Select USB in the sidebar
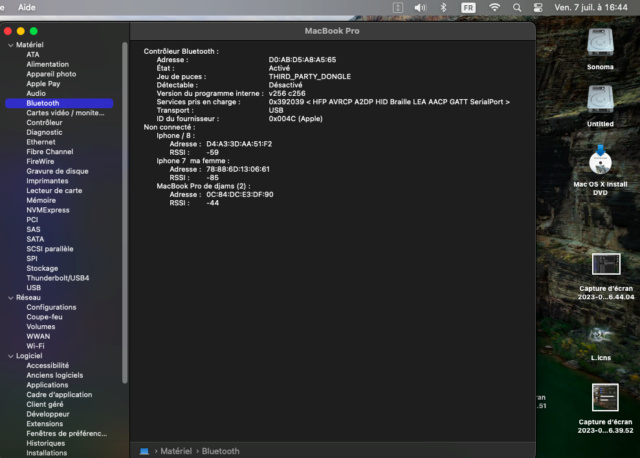640x458 pixels. point(33,288)
